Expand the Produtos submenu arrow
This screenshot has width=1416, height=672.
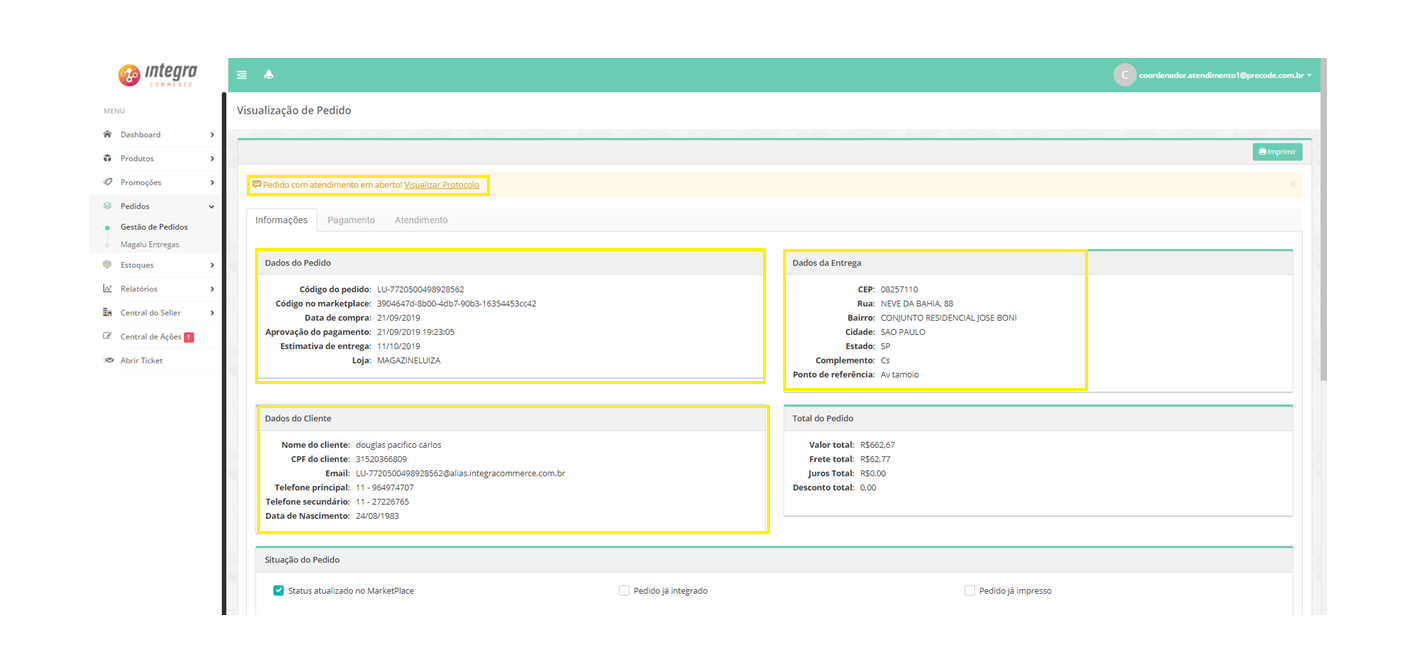coord(212,158)
